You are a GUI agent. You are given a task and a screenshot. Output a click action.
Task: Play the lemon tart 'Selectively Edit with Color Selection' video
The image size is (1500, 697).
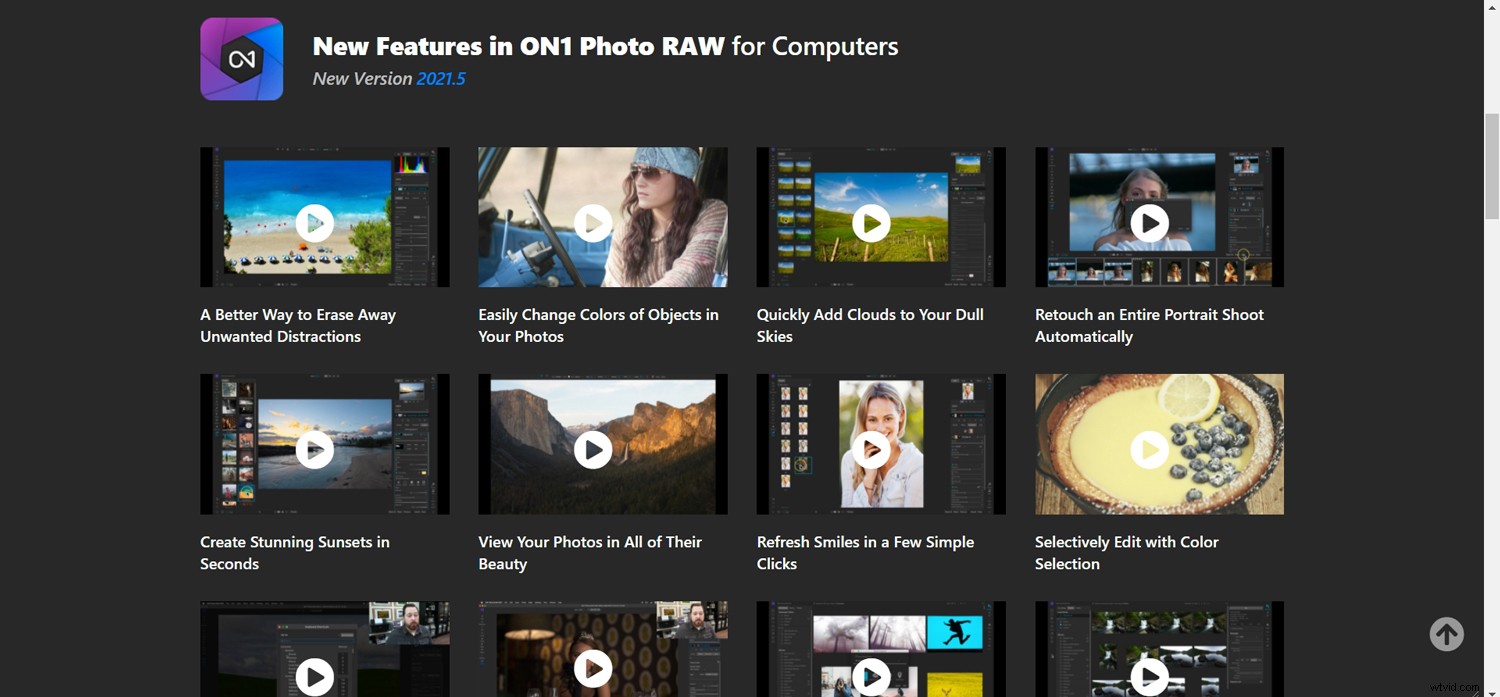coord(1149,450)
